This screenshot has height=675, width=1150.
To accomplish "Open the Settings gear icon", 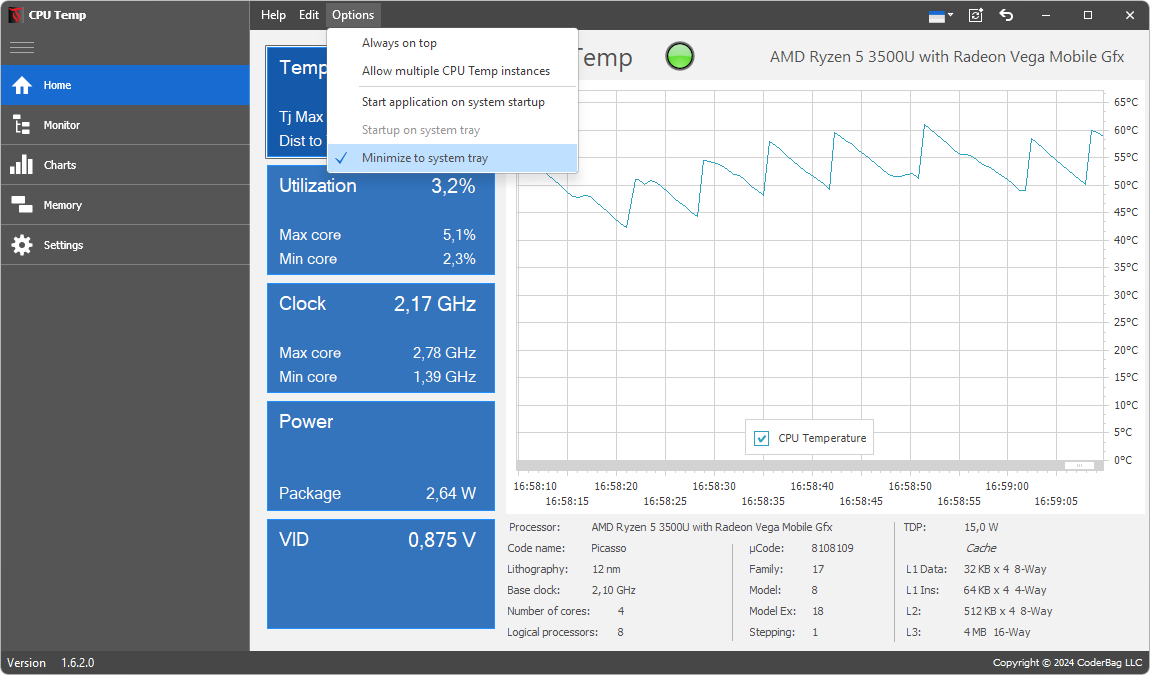I will tap(22, 245).
